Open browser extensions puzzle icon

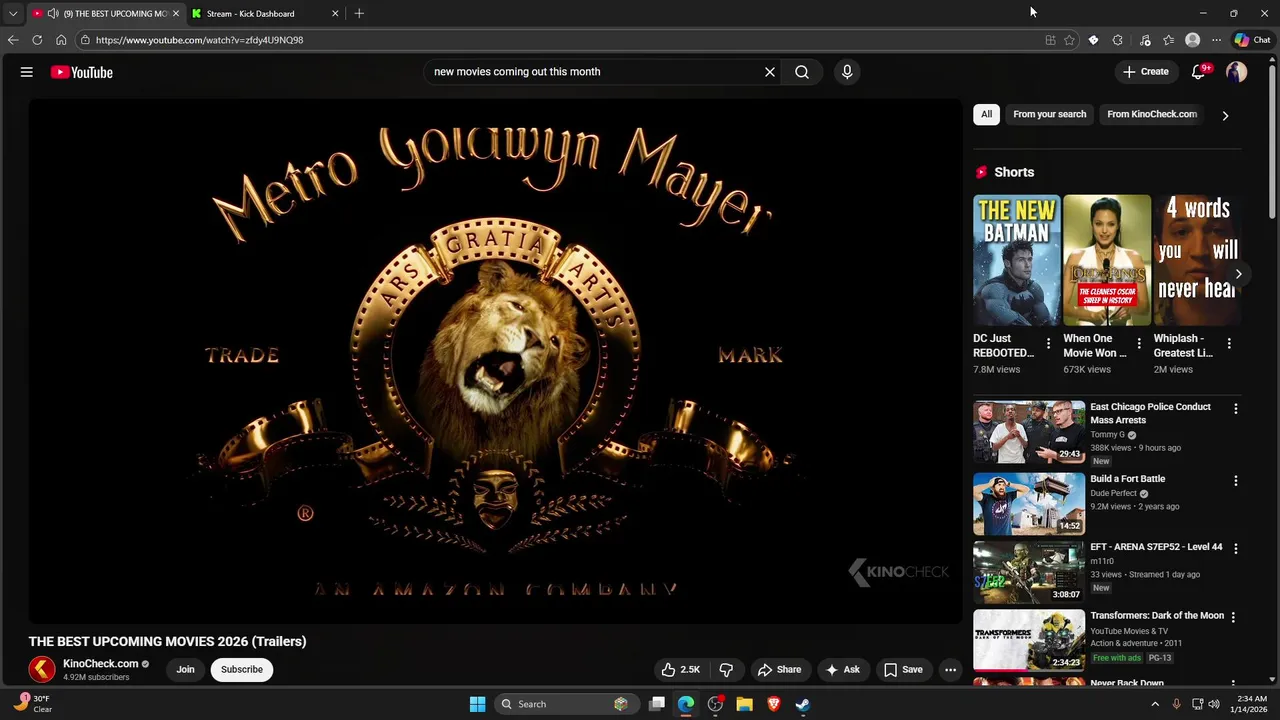tap(1118, 40)
